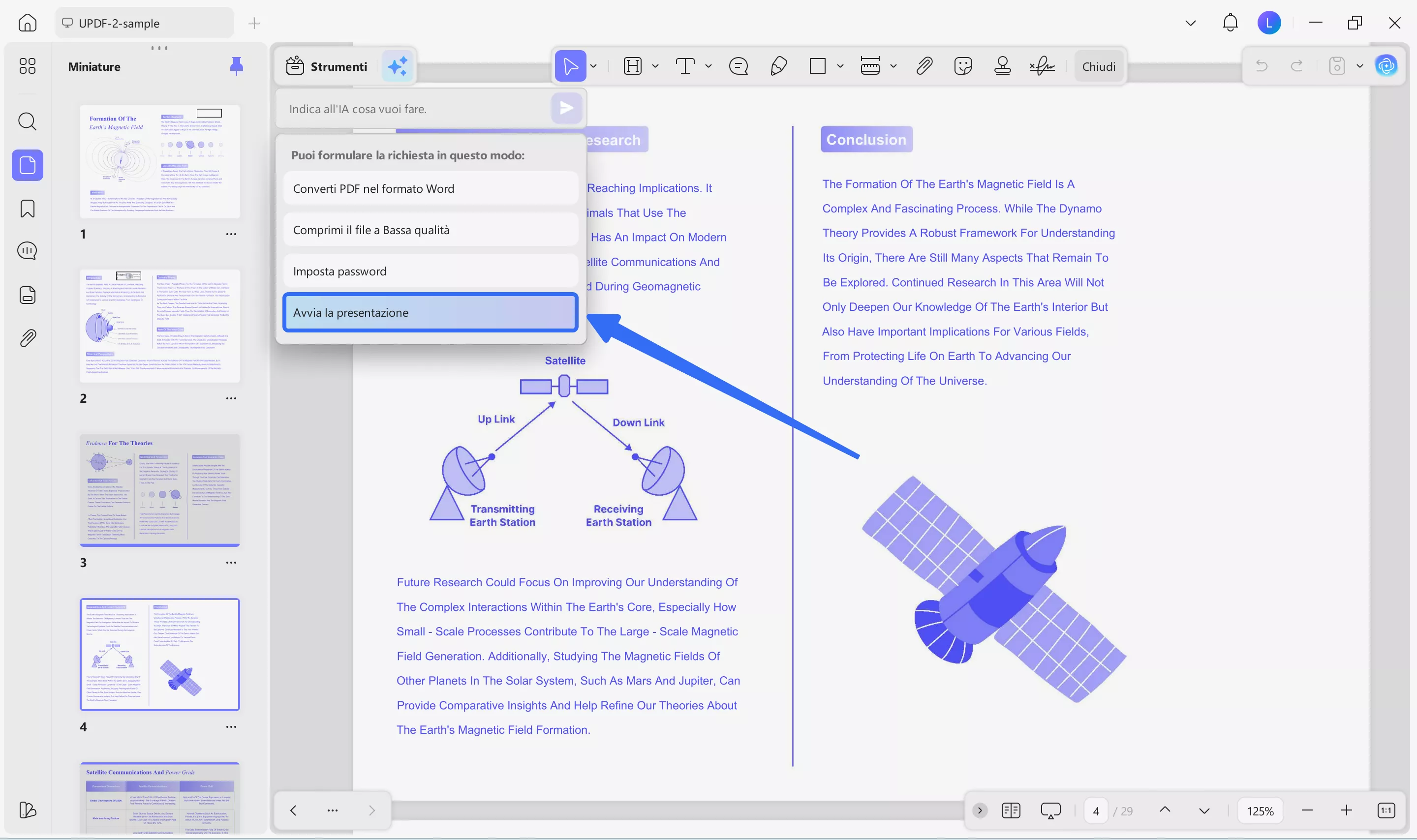
Task: Open the signature tool
Action: click(1042, 66)
